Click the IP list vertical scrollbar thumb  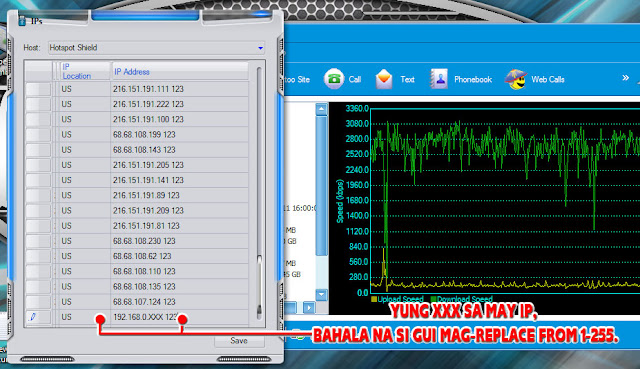(259, 287)
